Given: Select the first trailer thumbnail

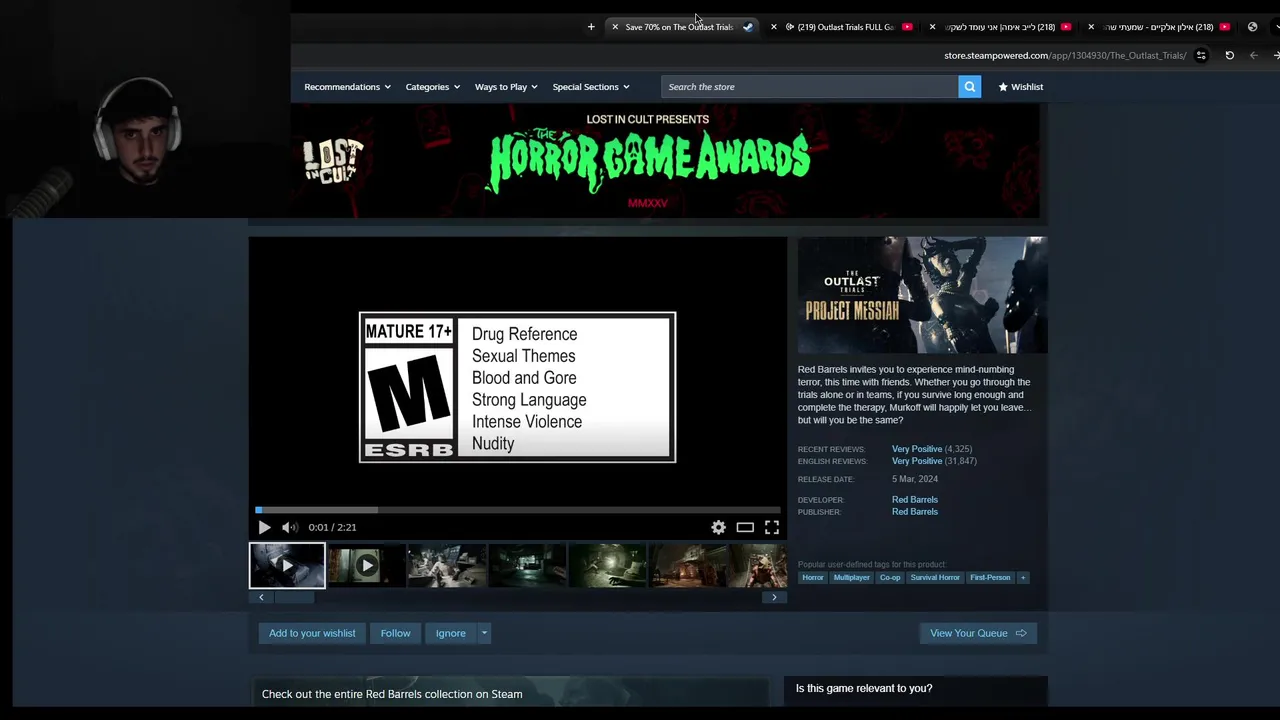Looking at the screenshot, I should [287, 566].
